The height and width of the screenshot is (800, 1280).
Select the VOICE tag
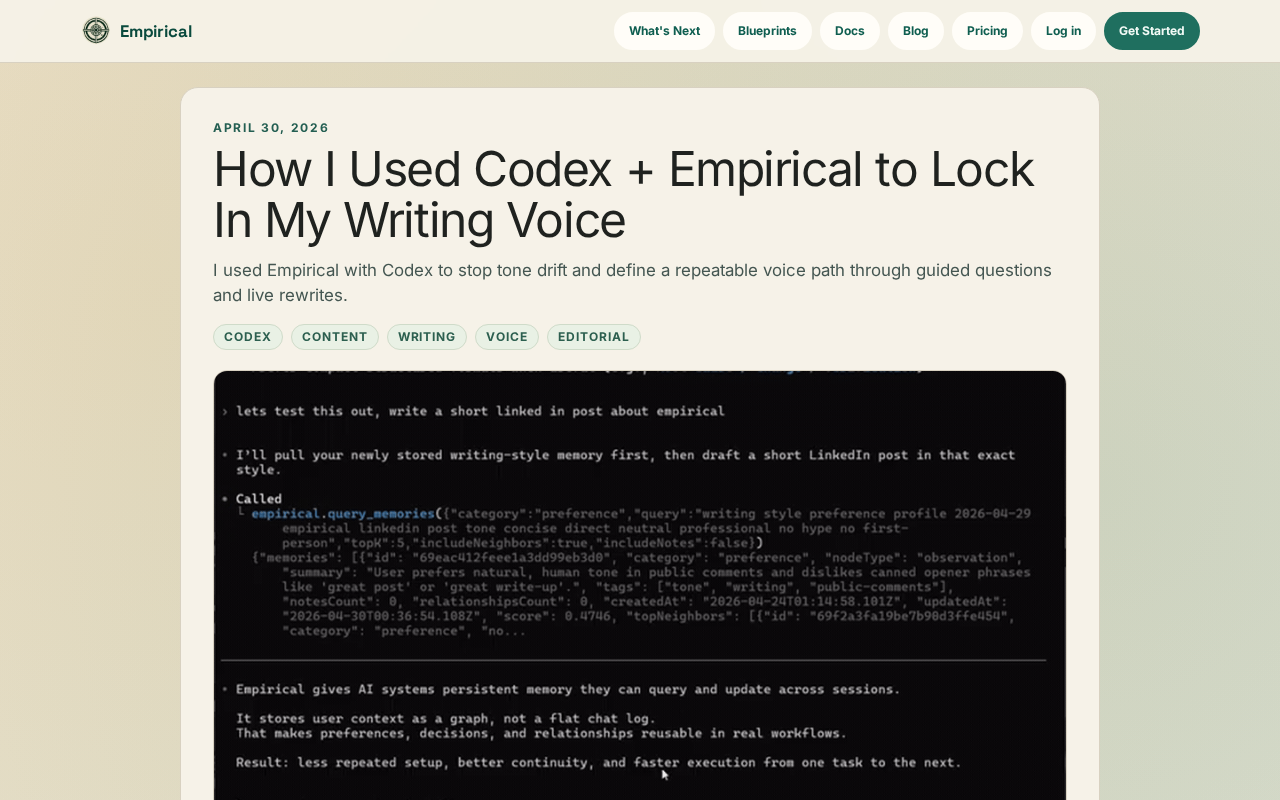click(507, 337)
